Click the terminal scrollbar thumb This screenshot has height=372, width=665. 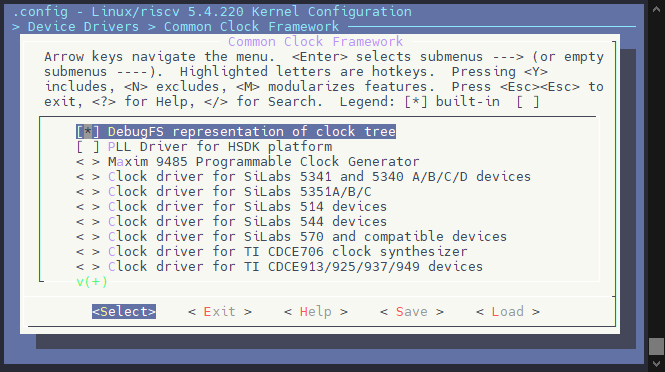click(657, 346)
